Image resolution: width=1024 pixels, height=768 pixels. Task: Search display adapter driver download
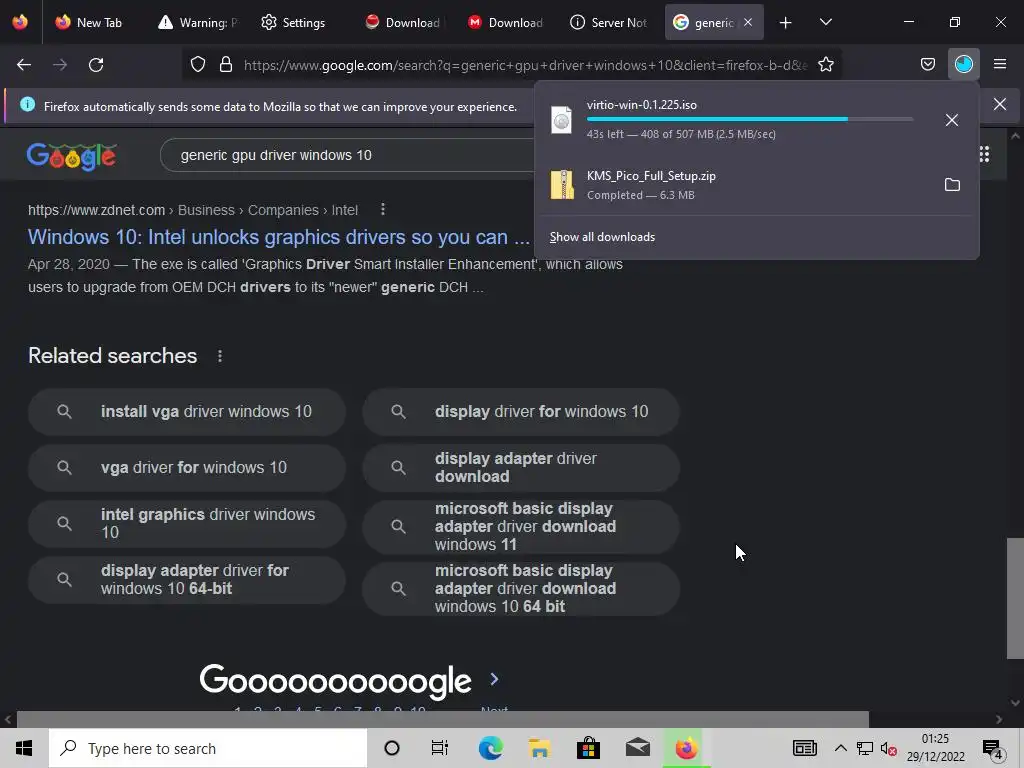(x=521, y=468)
